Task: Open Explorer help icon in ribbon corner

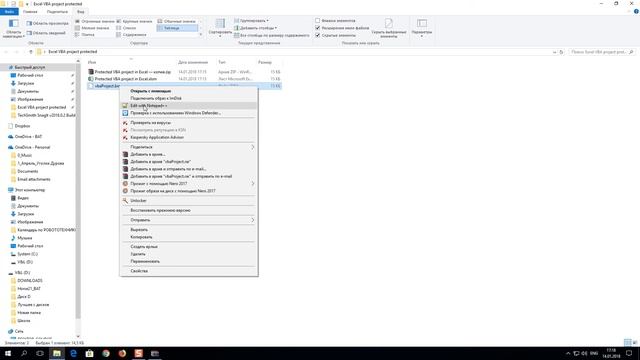Action: point(636,11)
